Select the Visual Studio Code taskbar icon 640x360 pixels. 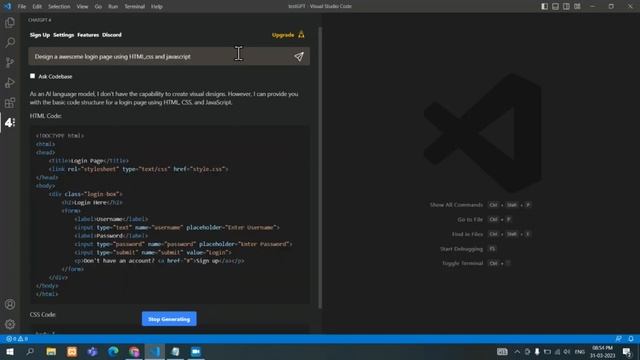[155, 351]
